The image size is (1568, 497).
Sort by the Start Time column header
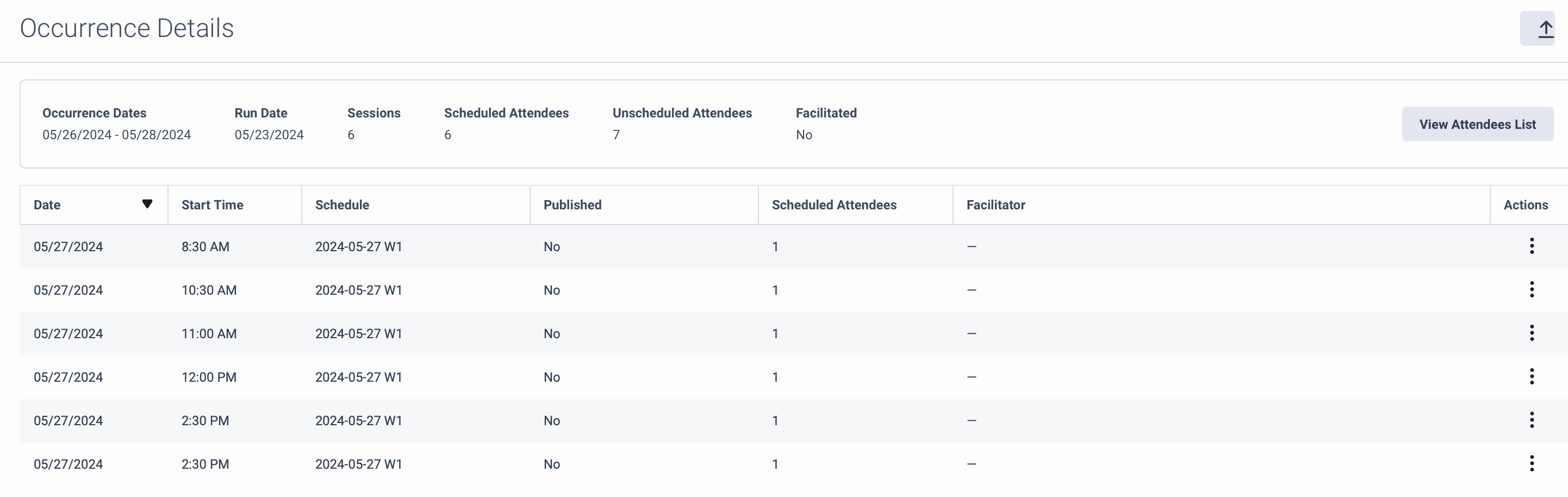point(213,205)
